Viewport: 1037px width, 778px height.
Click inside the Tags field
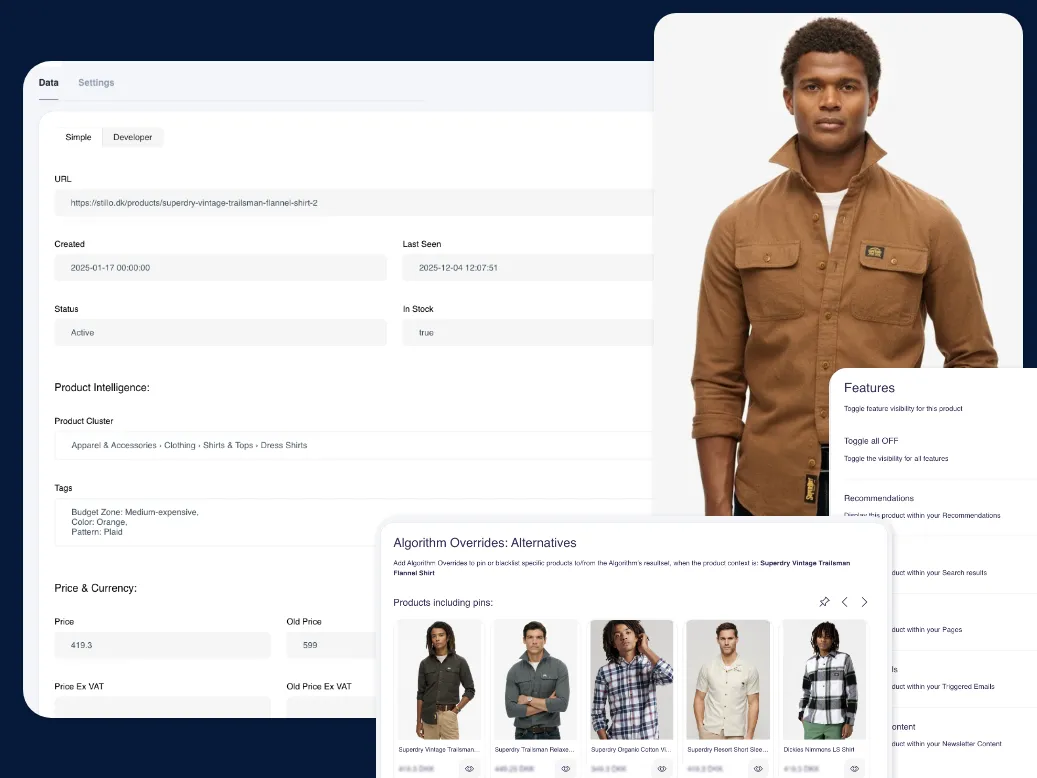[300, 522]
